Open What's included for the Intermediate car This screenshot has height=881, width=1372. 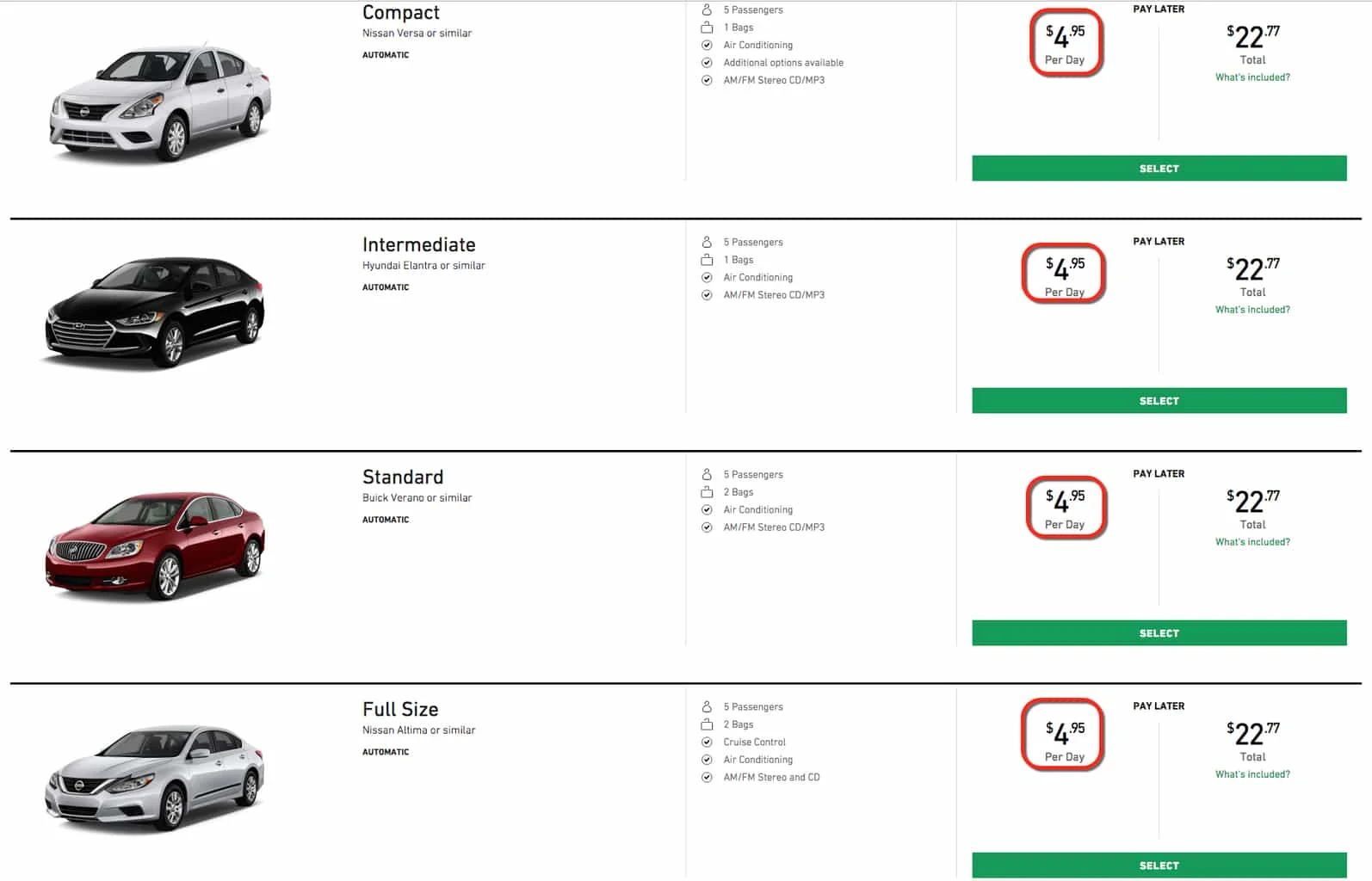click(1251, 309)
